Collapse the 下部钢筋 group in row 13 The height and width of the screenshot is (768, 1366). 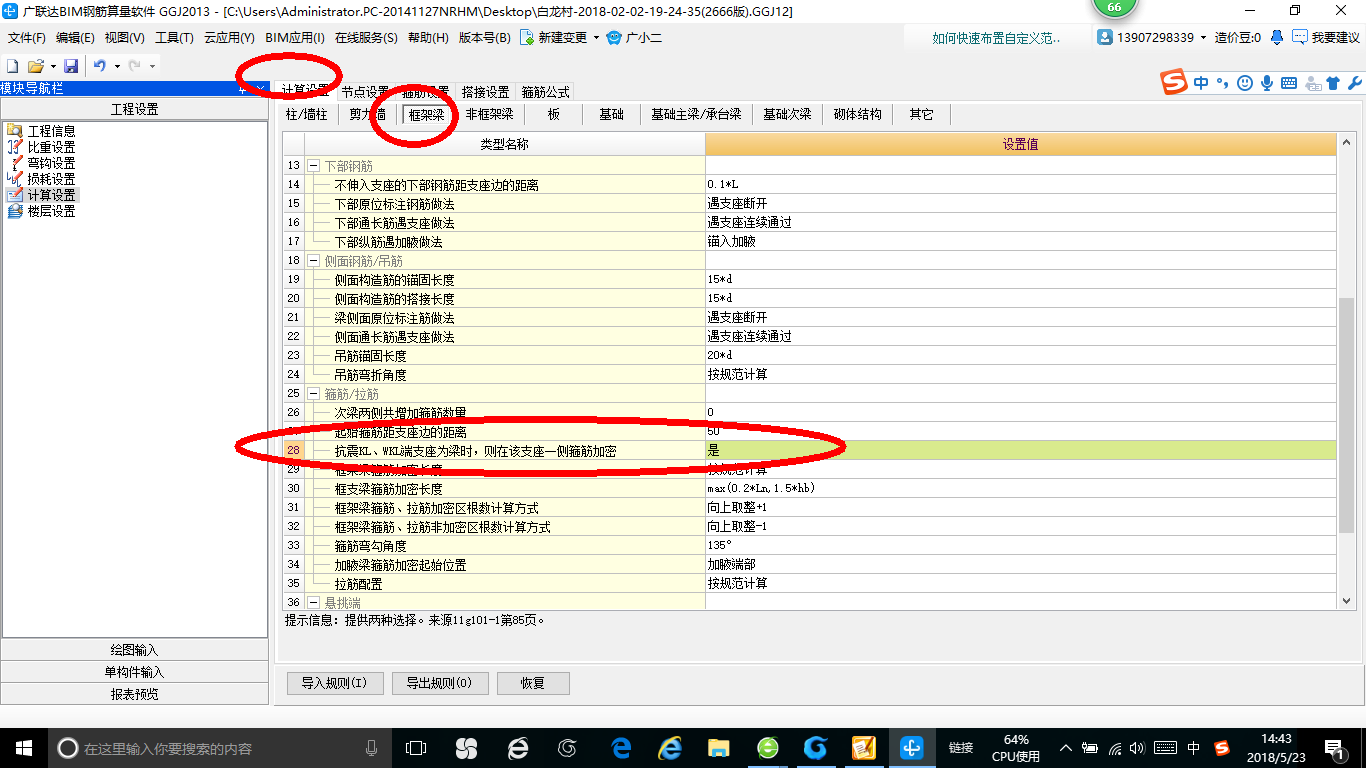click(313, 166)
